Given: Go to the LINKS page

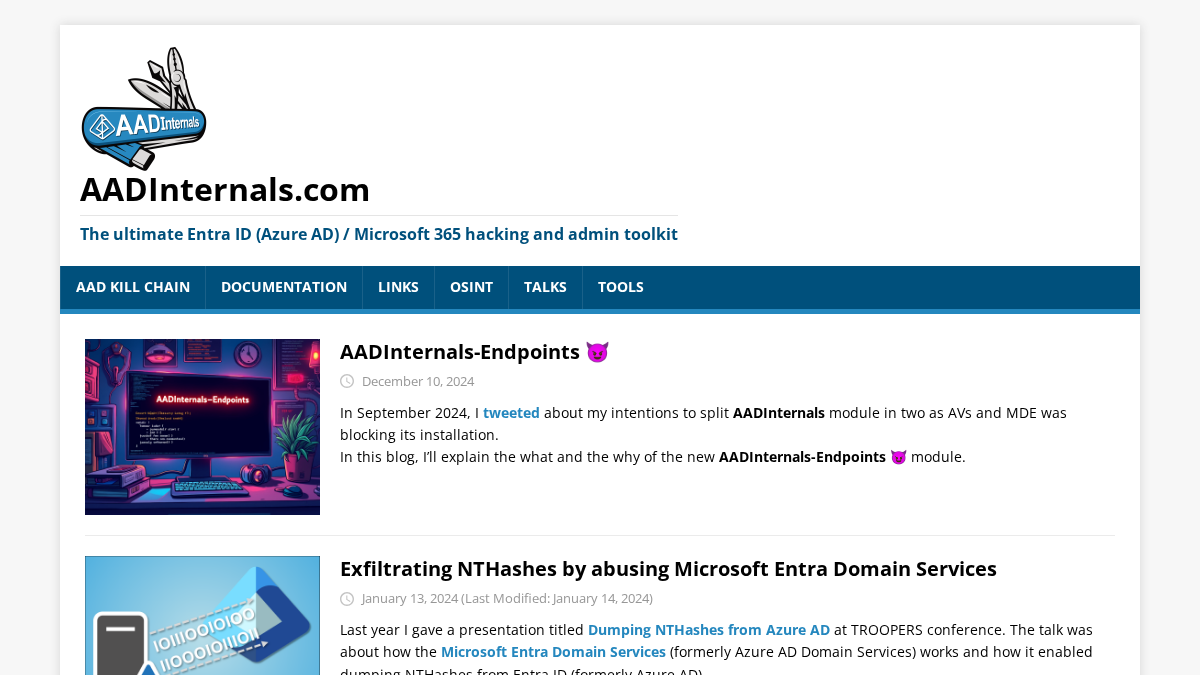Looking at the screenshot, I should click(398, 287).
